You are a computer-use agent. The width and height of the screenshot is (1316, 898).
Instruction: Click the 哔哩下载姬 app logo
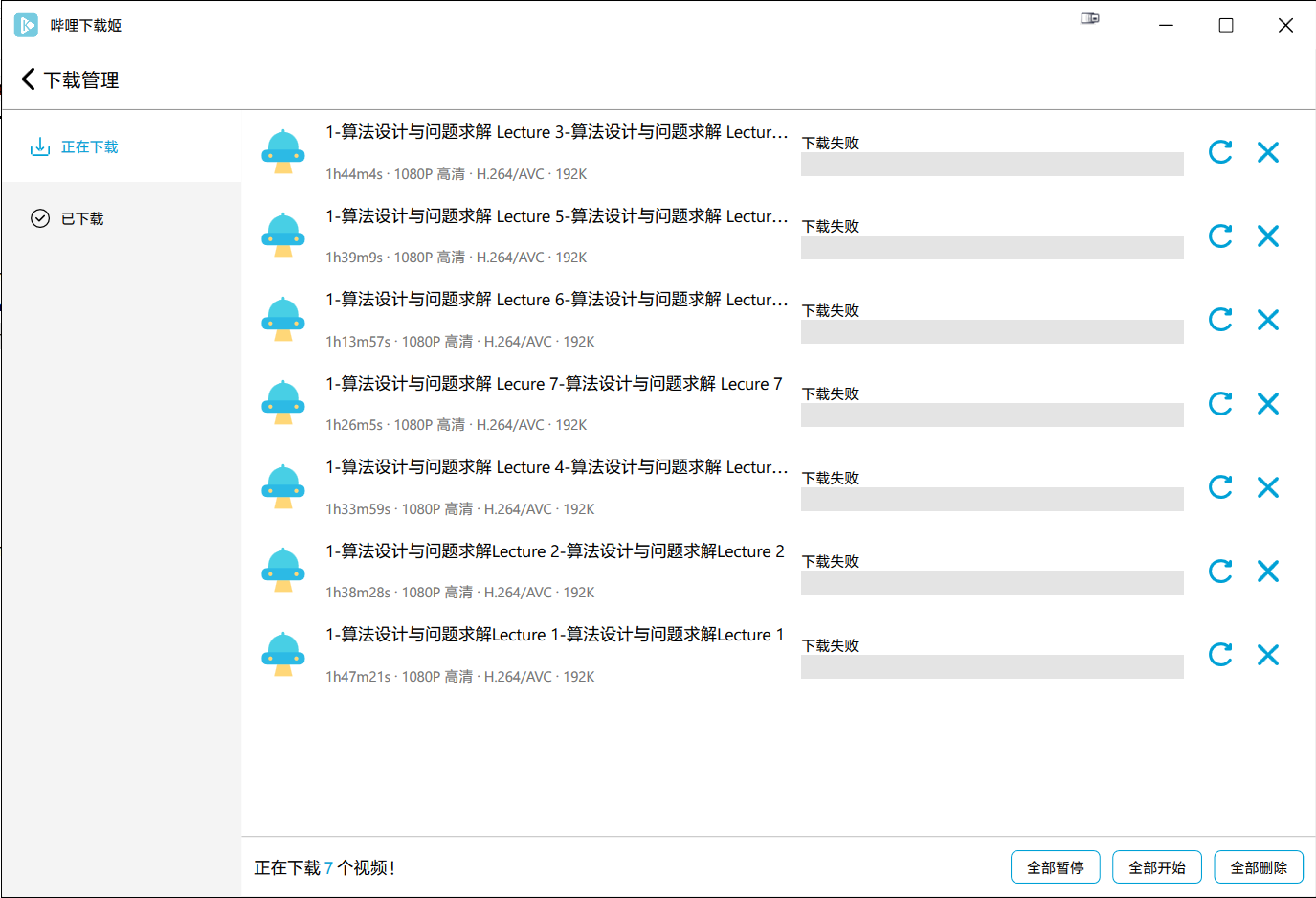click(26, 24)
